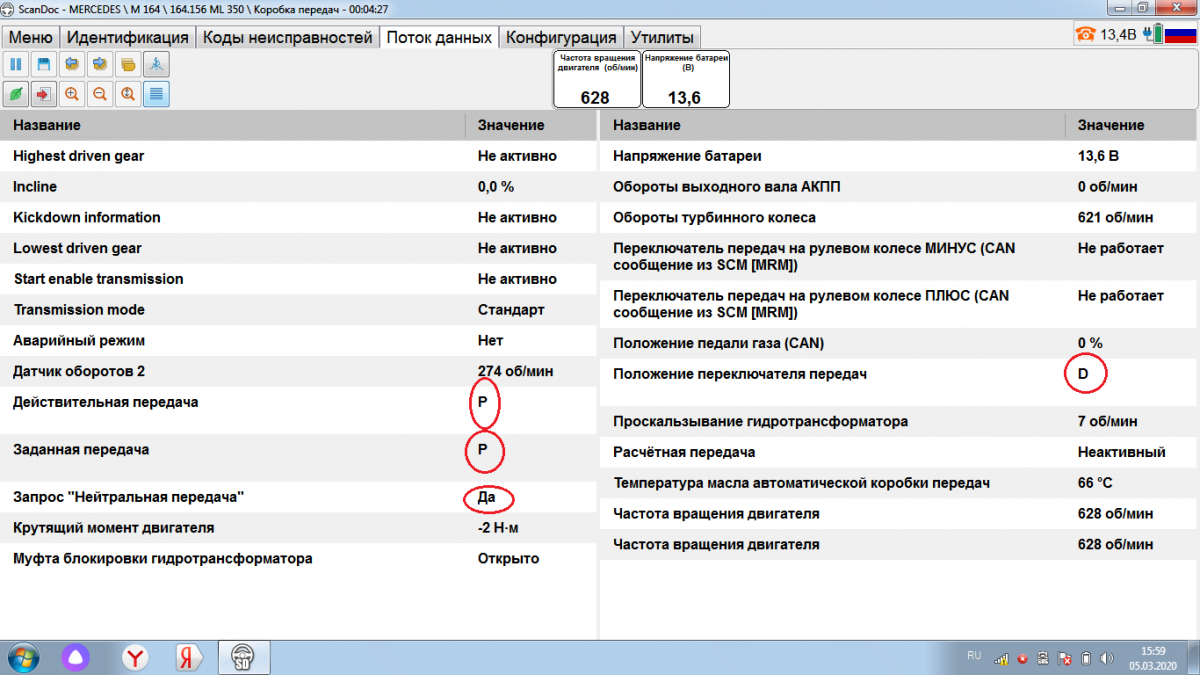This screenshot has width=1200, height=675.
Task: Pause the live data stream
Action: pos(16,66)
